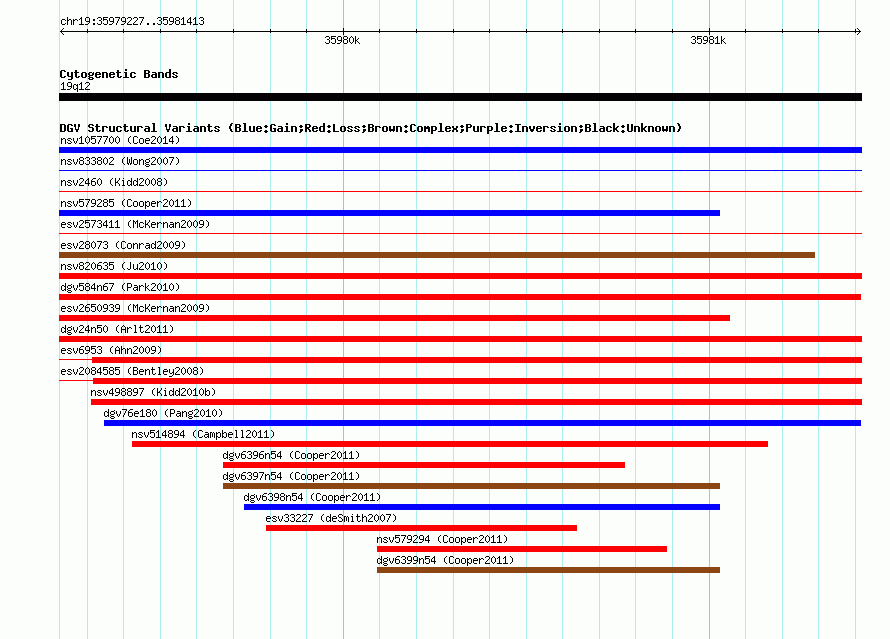Select the dgv76e180 blue gain bar
This screenshot has width=890, height=639.
[x=482, y=423]
